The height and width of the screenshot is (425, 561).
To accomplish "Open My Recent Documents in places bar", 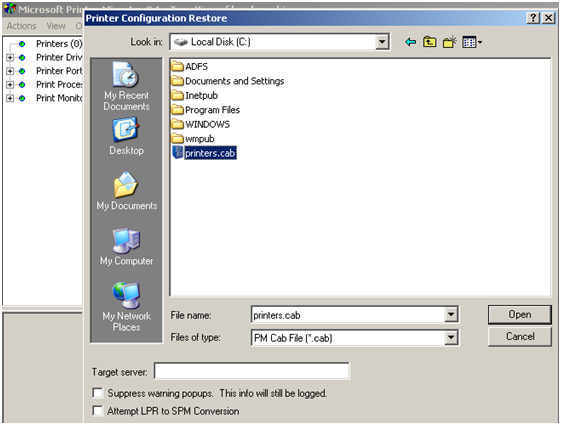I will tap(126, 87).
